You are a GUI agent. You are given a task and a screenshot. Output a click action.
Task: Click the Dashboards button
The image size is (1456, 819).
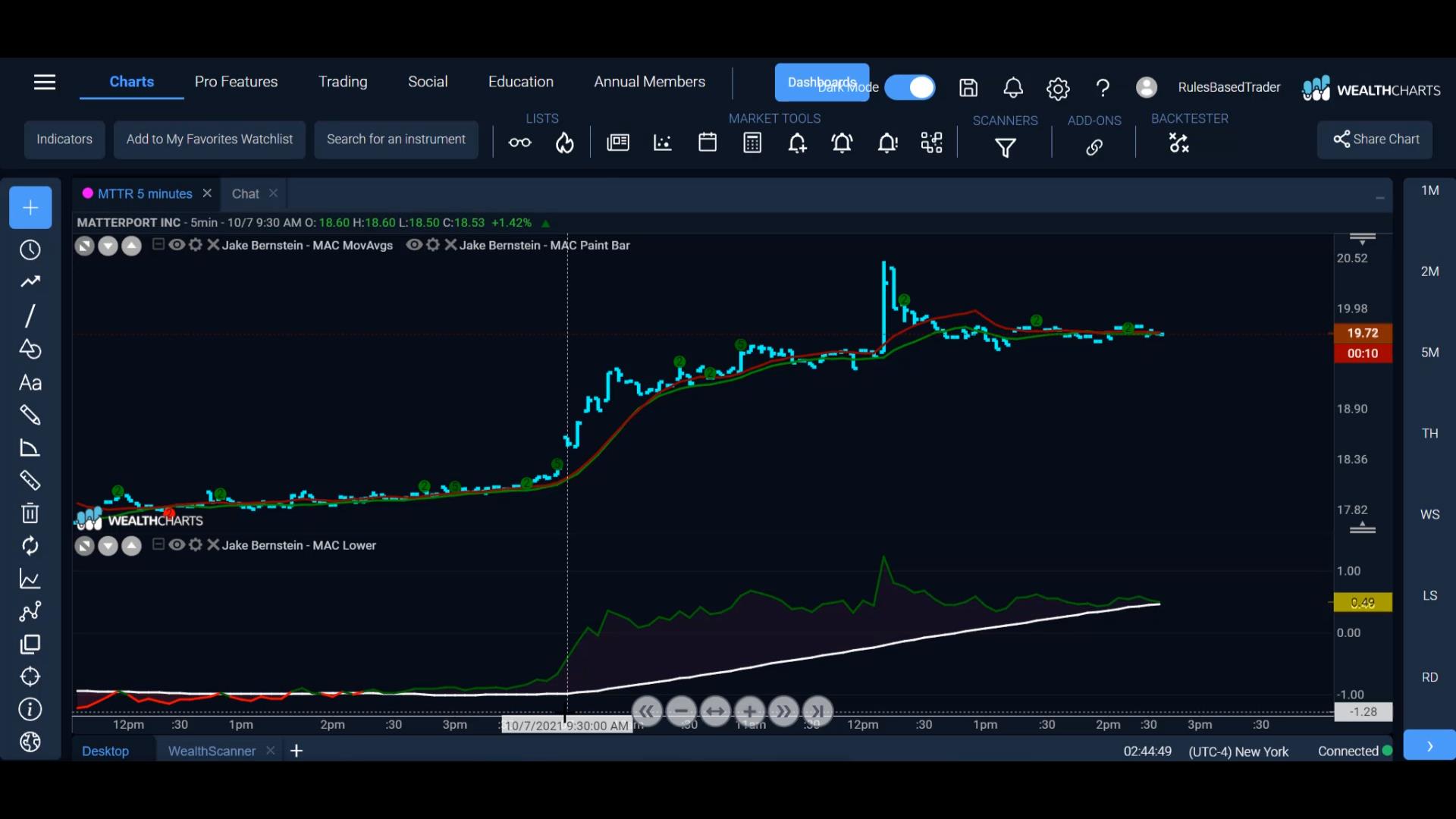(x=822, y=82)
